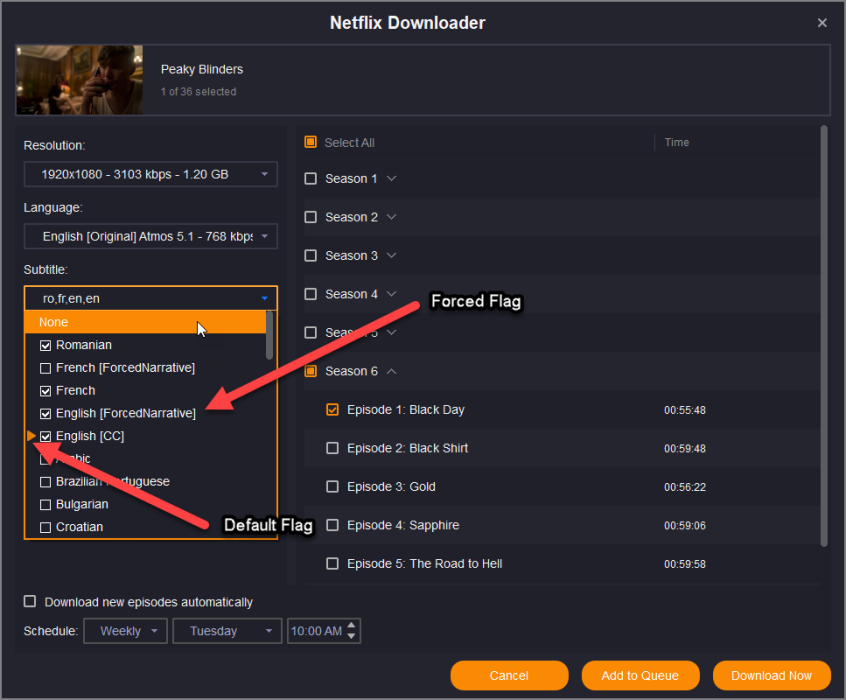Close the Netflix Downloader dialog
Viewport: 846px width, 700px height.
[x=822, y=23]
